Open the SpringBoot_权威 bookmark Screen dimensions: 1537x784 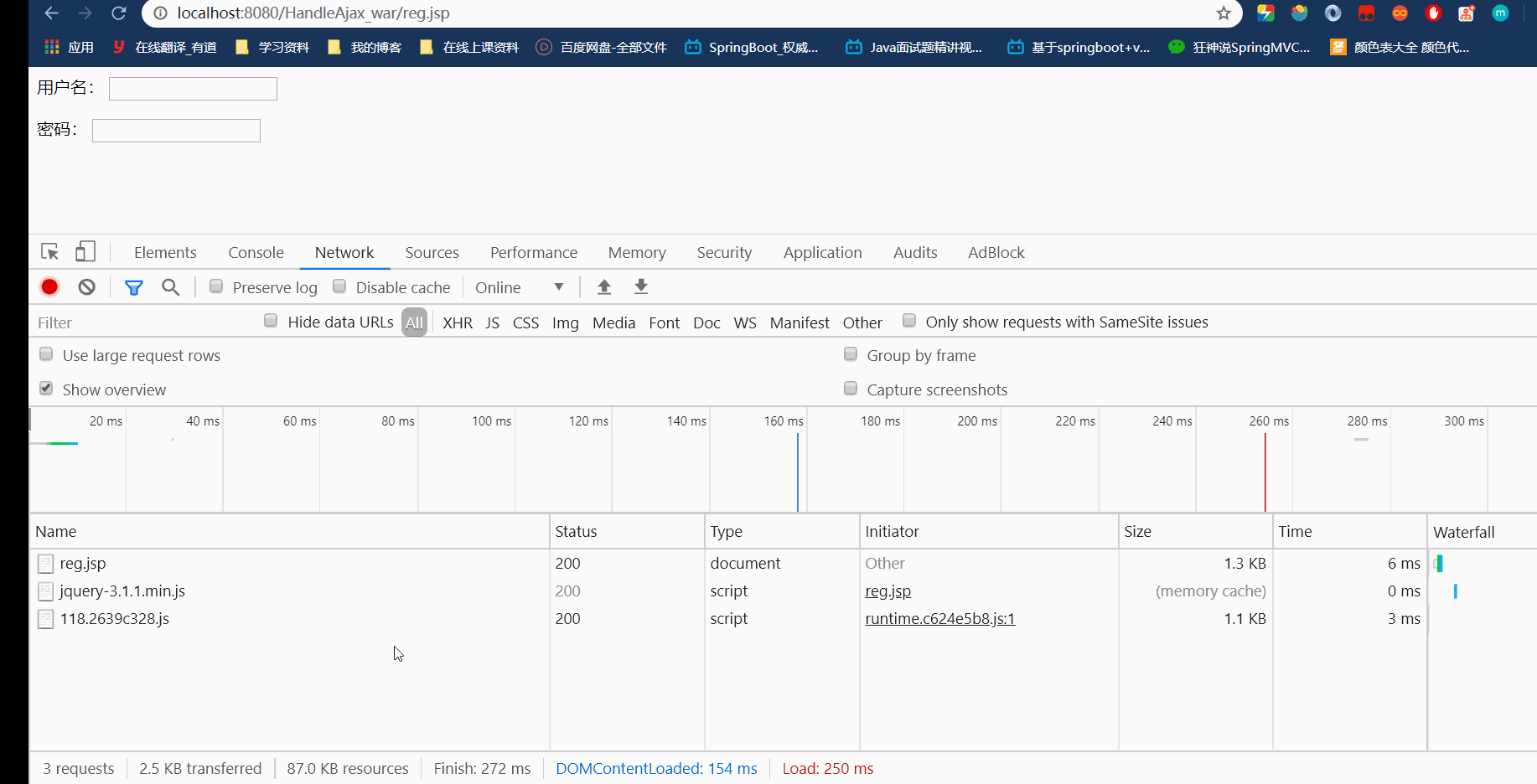[x=752, y=47]
